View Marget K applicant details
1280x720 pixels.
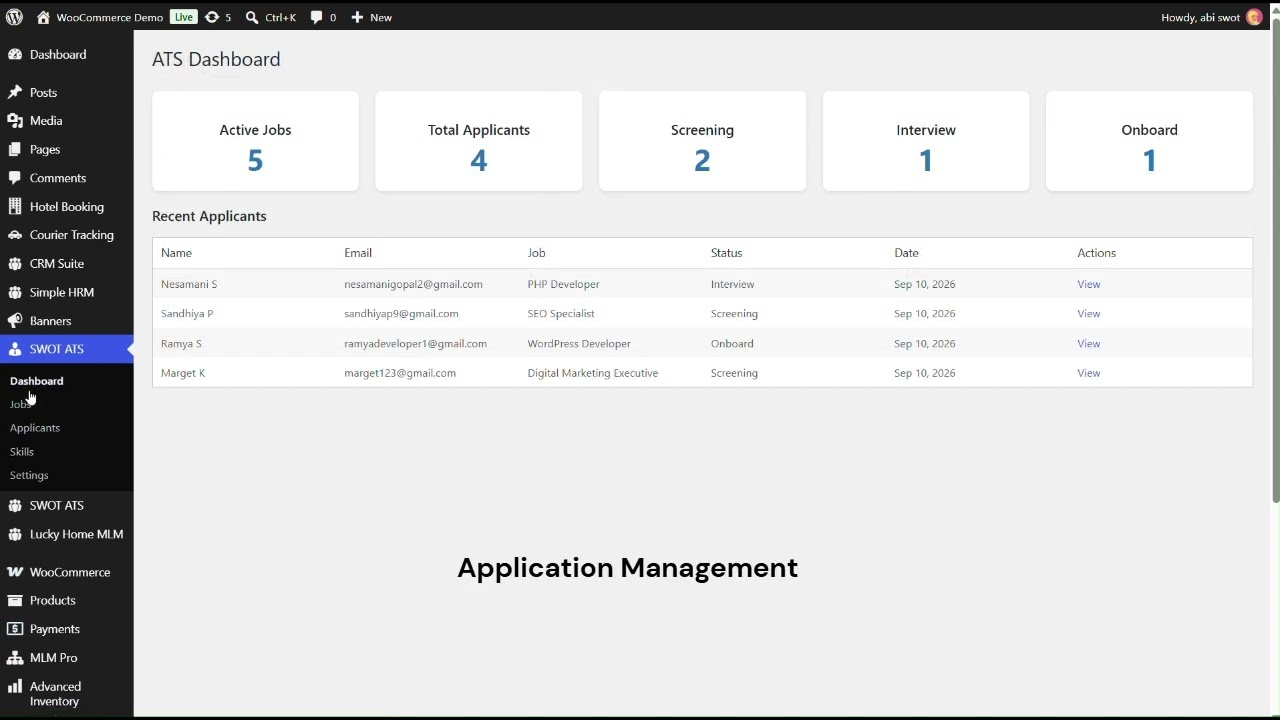coord(1088,373)
